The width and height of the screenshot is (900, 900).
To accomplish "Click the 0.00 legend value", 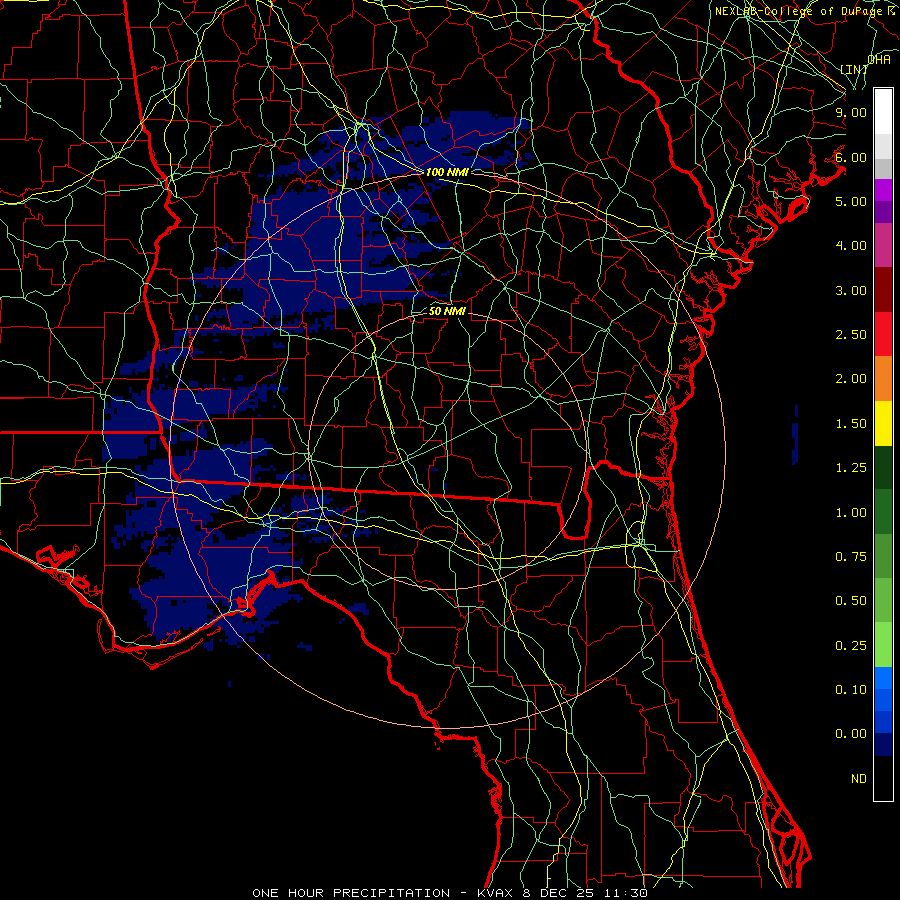I will [851, 734].
